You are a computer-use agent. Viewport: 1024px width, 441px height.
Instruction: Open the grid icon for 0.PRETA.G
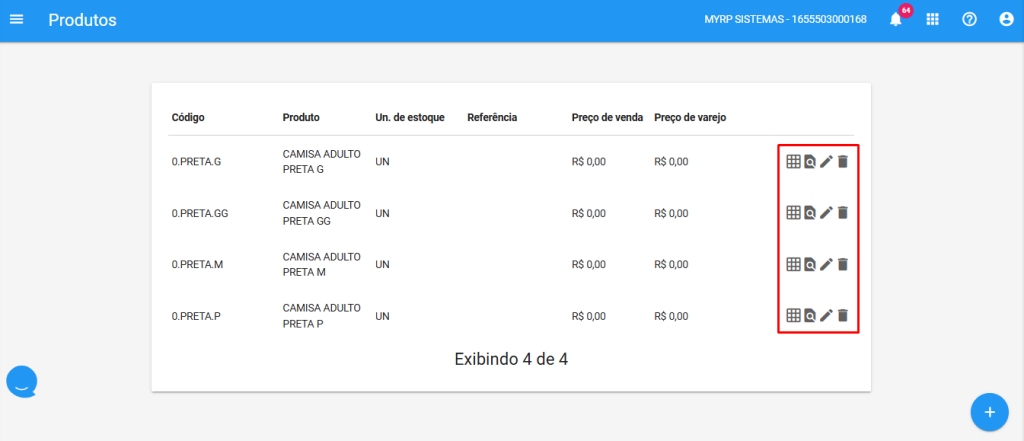793,161
